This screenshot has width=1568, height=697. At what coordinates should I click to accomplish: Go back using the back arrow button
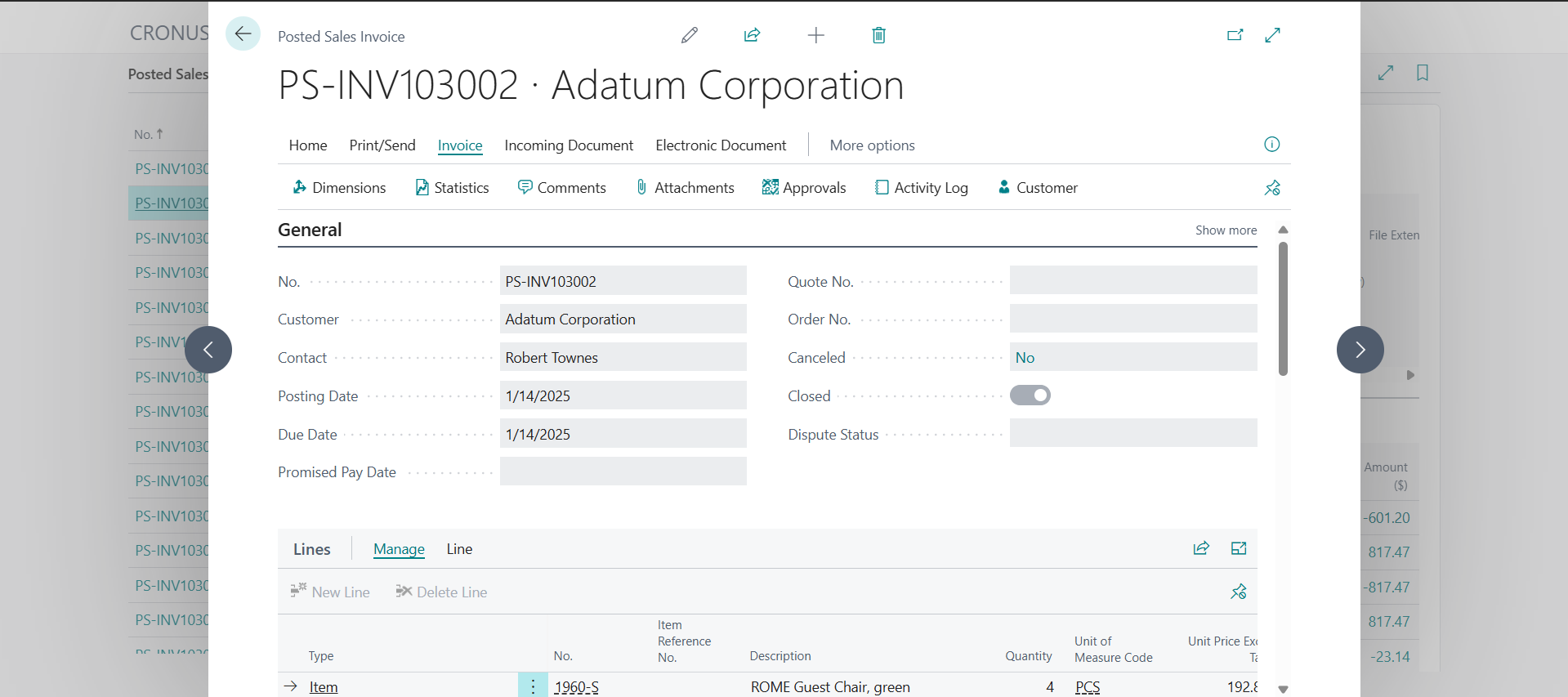[x=243, y=34]
